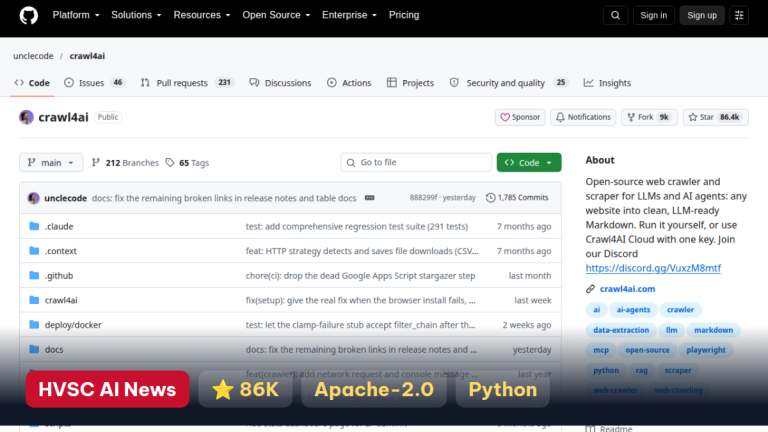Click the crawl4ai repo breadcrumb link

87,56
